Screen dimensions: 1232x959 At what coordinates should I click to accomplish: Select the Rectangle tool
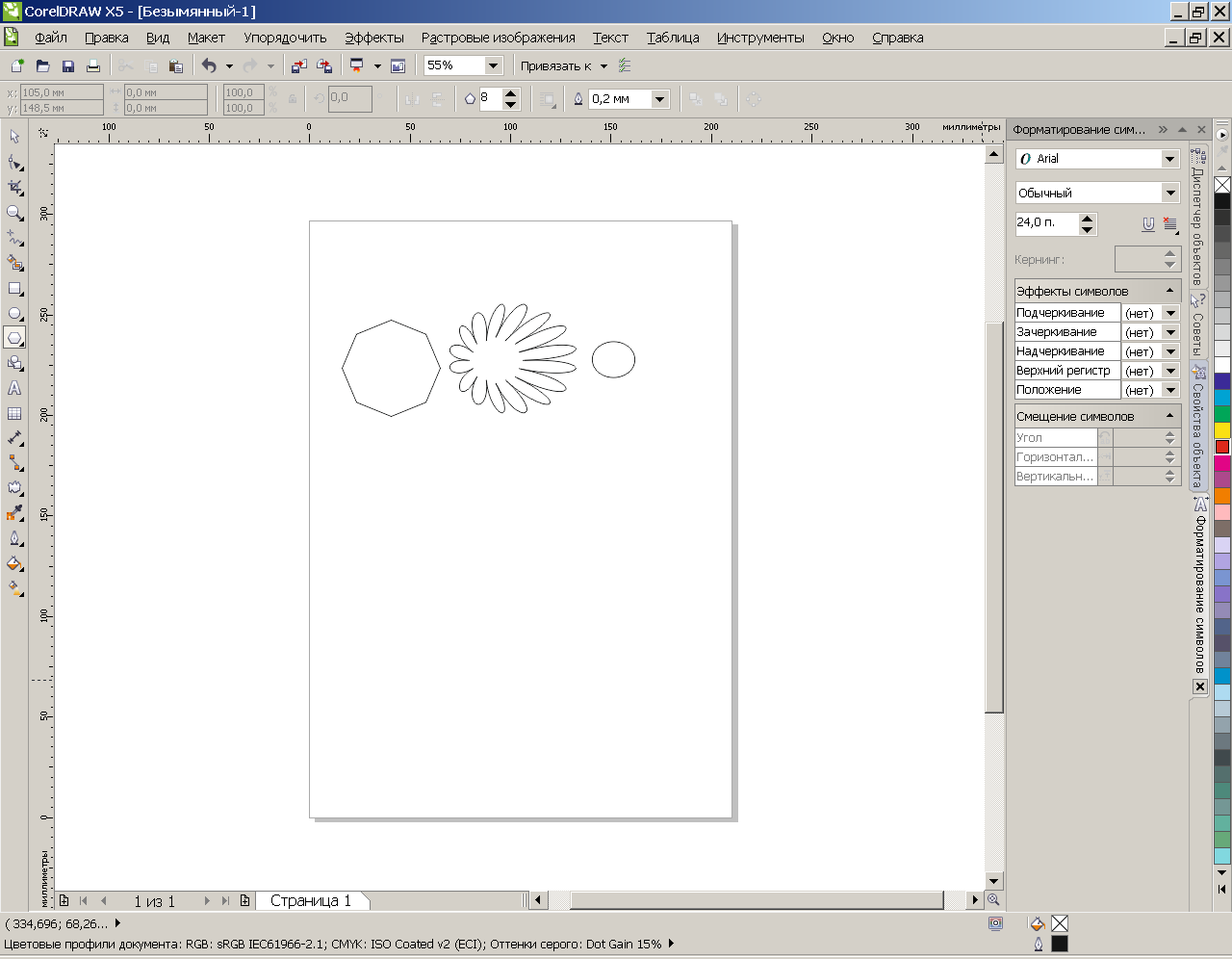[14, 288]
